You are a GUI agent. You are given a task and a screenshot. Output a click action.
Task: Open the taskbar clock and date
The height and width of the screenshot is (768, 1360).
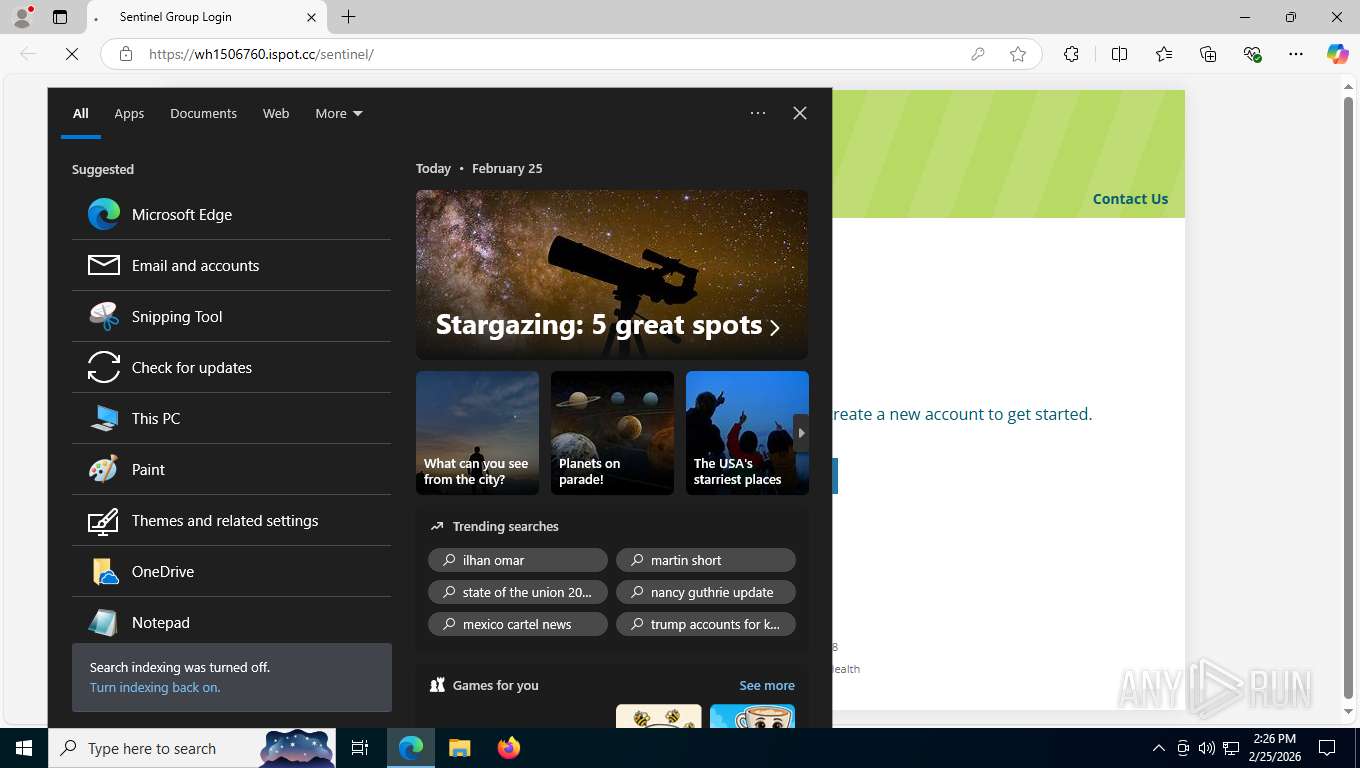pyautogui.click(x=1274, y=748)
